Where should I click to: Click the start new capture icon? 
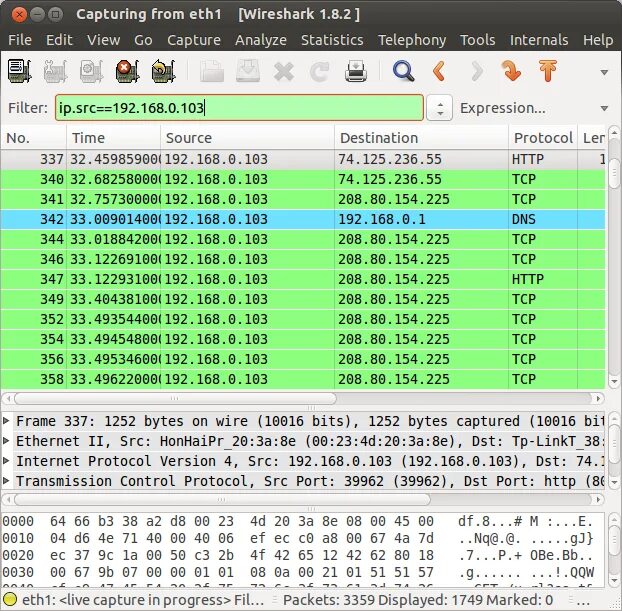(91, 71)
